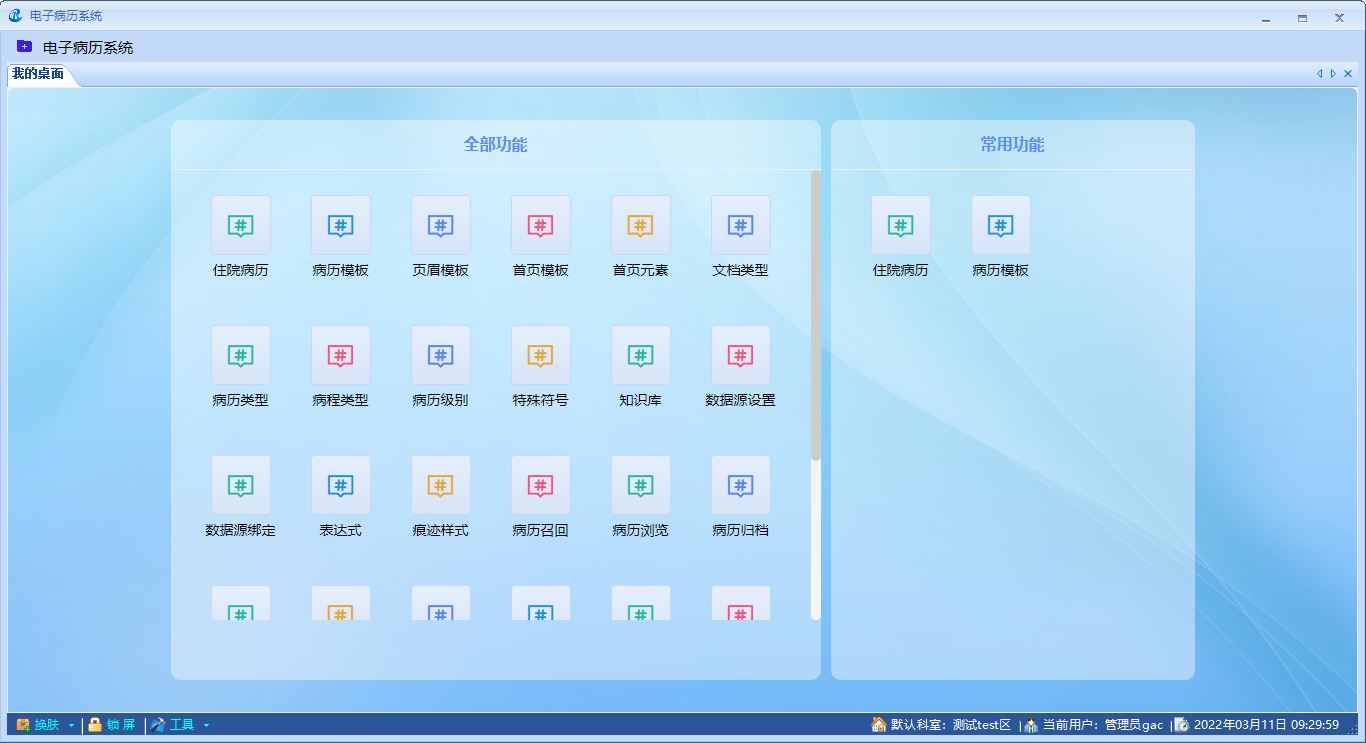Open the 数据源绑定 function icon
This screenshot has width=1366, height=743.
pos(241,486)
